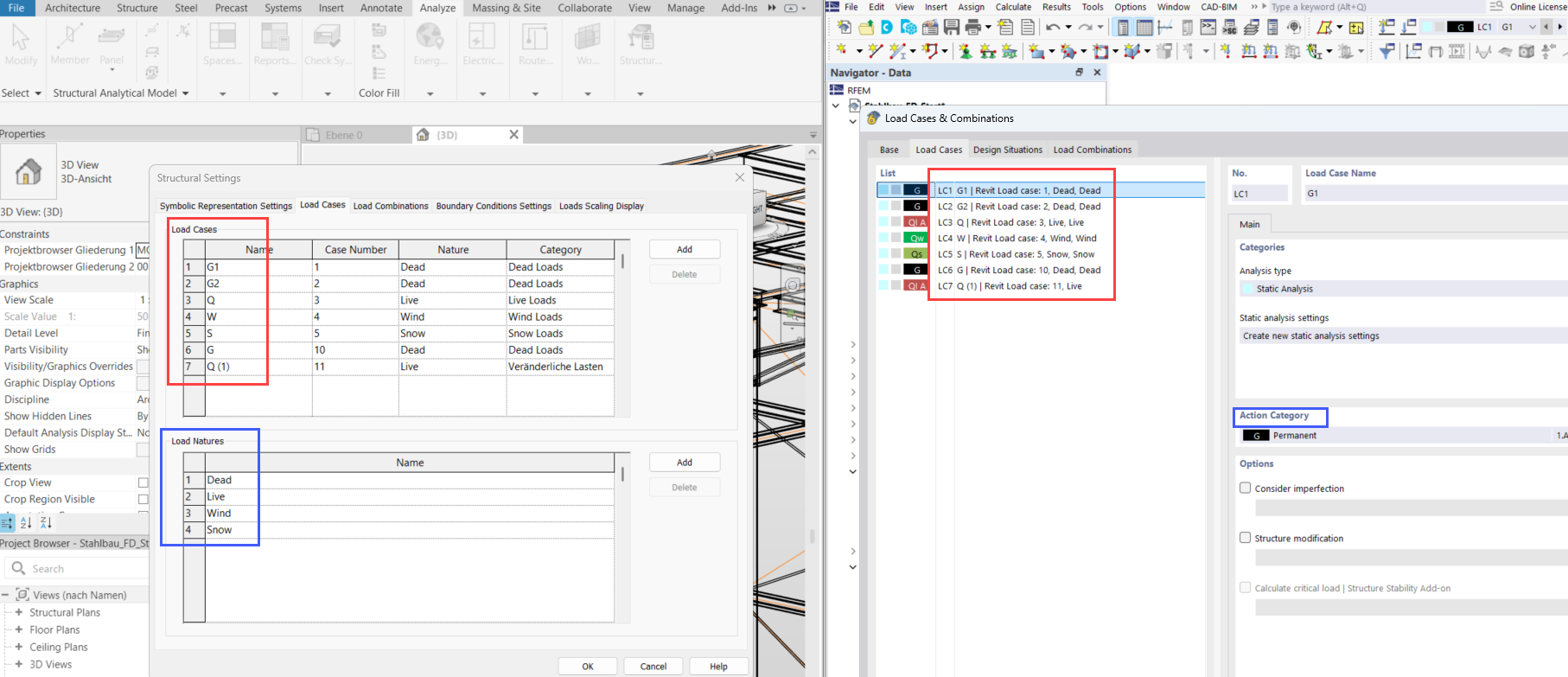Close the {3D} view tab in Revit

click(x=513, y=134)
